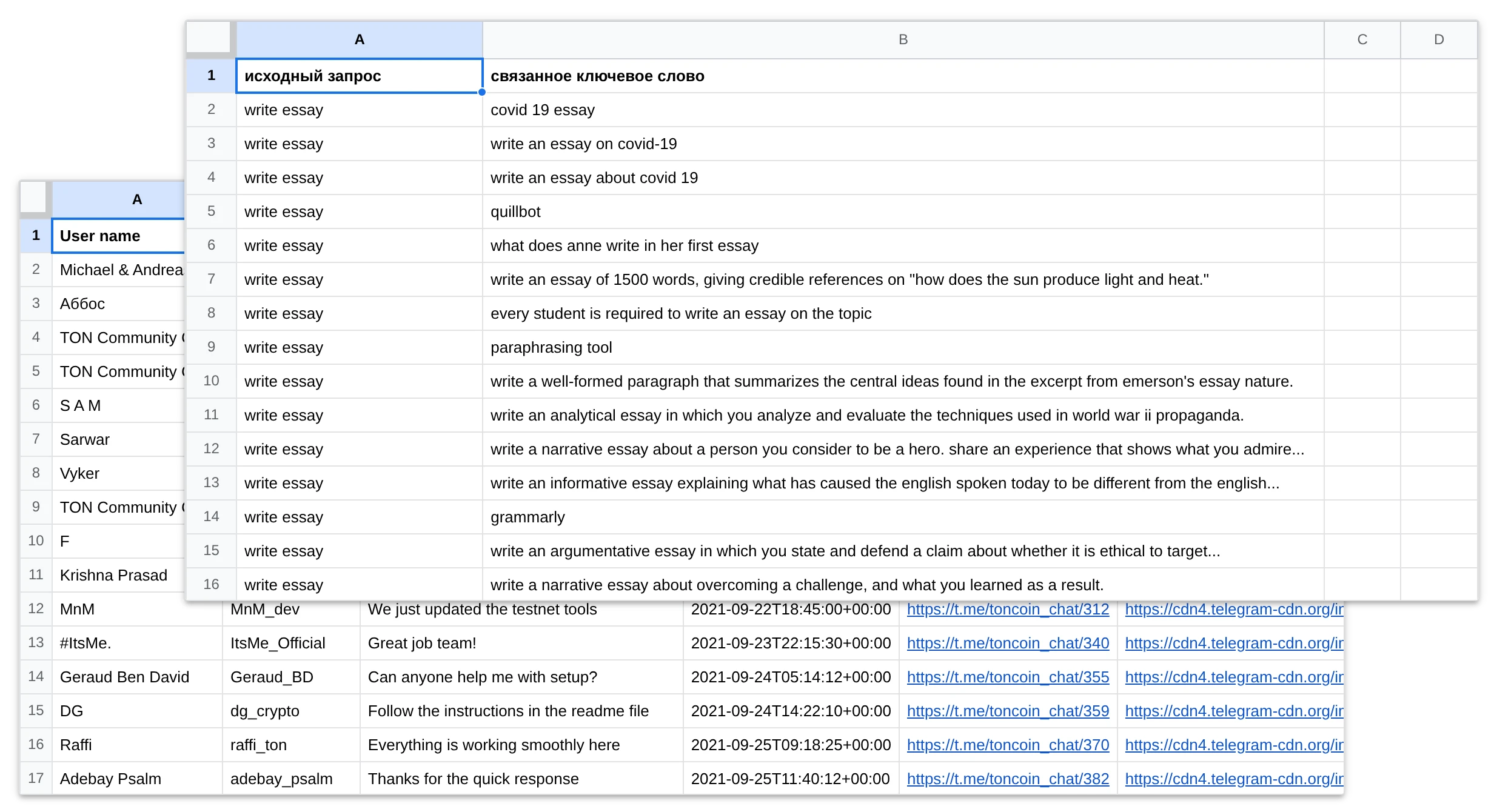Open toncoin_chat/340 link
1494x812 pixels.
pyautogui.click(x=1008, y=643)
